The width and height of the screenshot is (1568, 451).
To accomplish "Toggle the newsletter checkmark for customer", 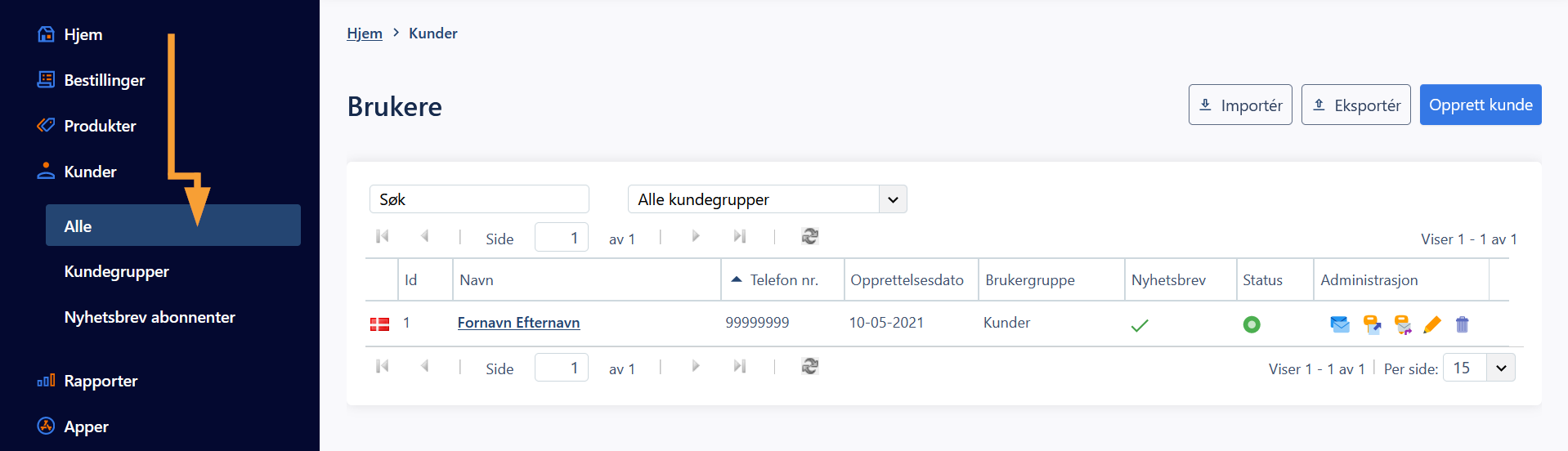I will 1140,325.
